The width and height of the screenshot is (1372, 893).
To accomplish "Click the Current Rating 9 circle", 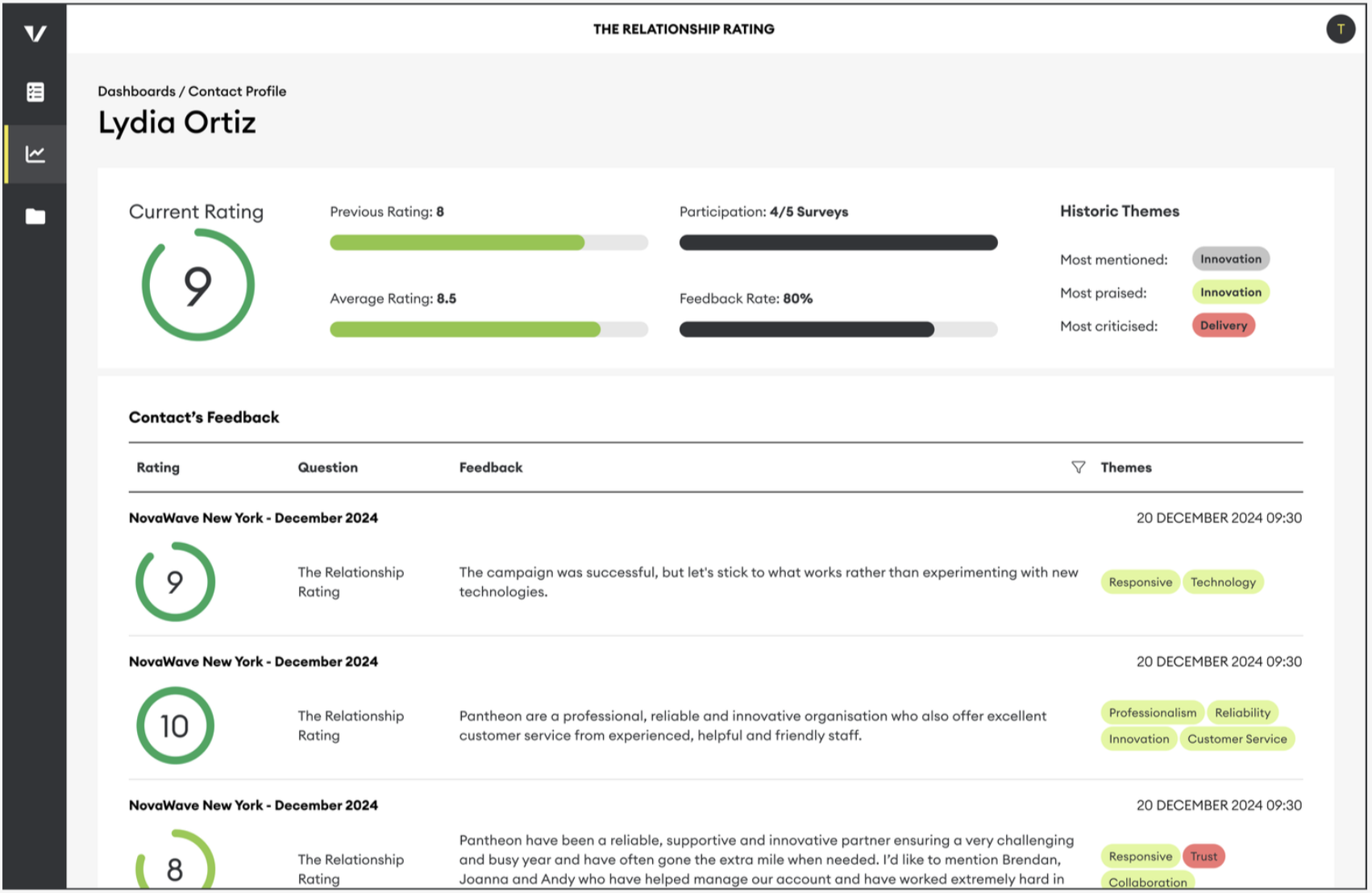I will (x=197, y=285).
